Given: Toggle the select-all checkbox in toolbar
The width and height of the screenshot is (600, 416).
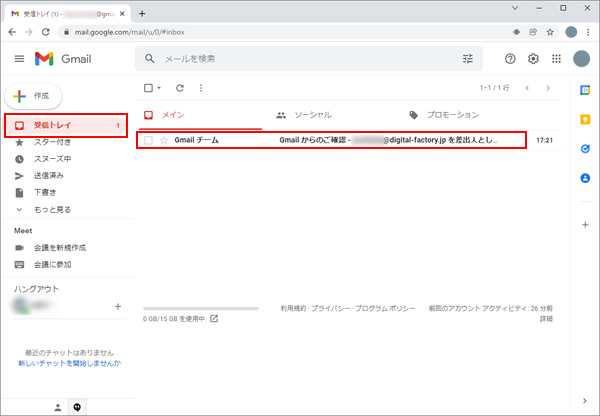Looking at the screenshot, I should coord(149,88).
